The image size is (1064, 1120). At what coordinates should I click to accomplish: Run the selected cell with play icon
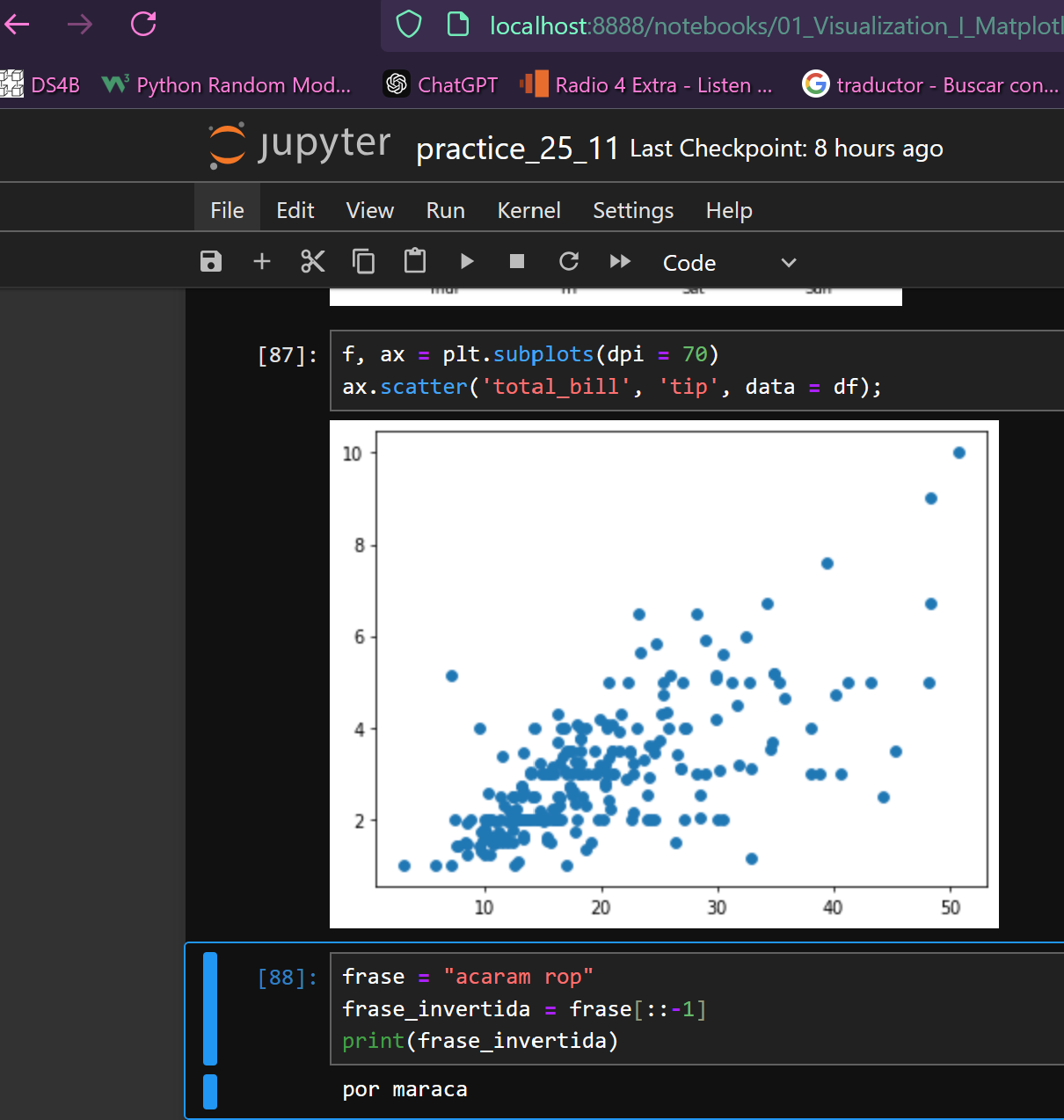[466, 261]
